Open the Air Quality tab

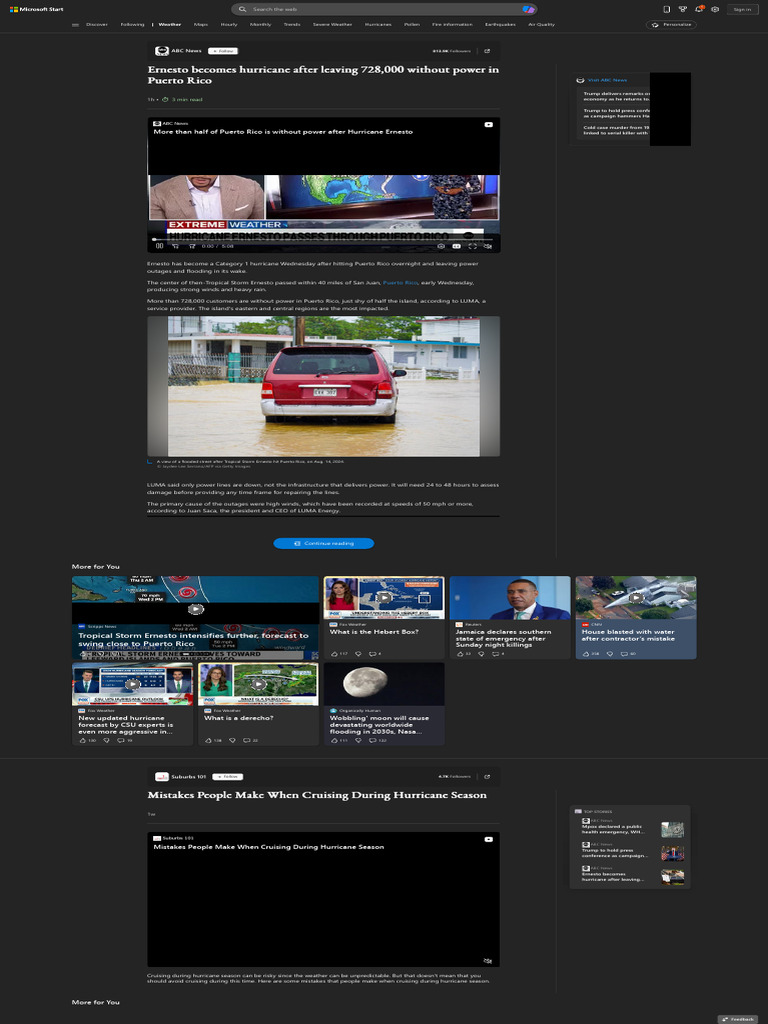coord(541,25)
